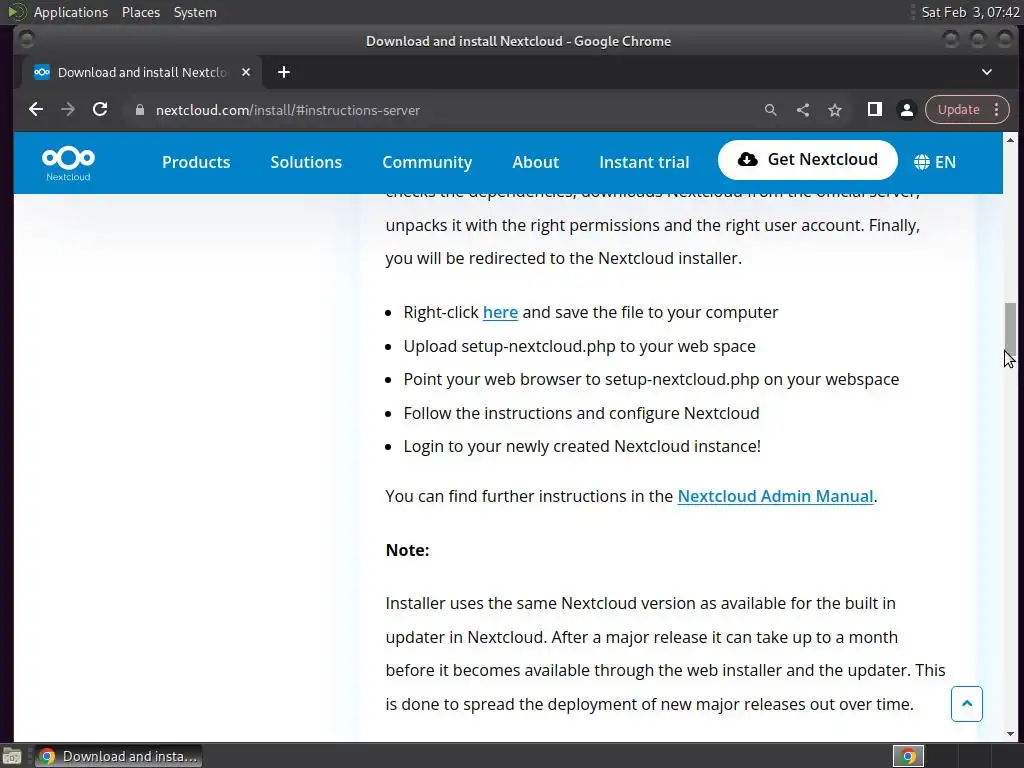Click the lock icon in address bar

tap(139, 110)
